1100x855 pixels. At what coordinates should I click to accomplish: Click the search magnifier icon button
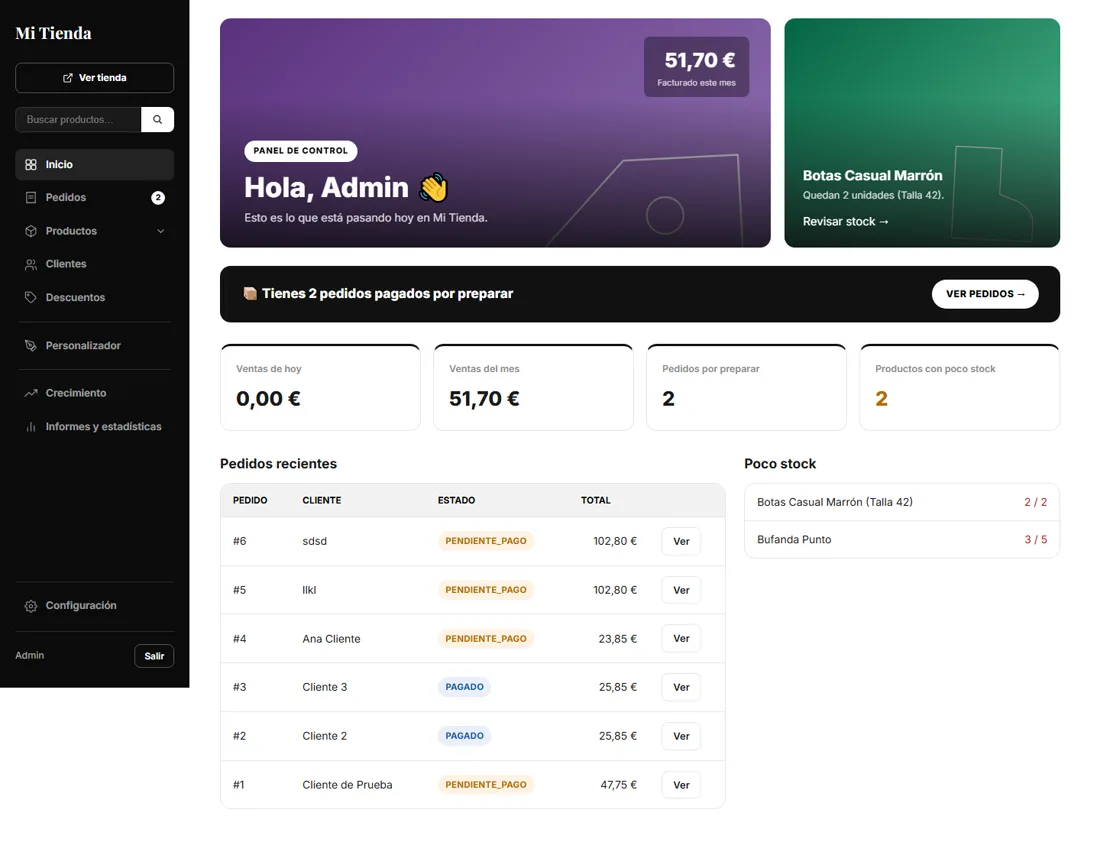pos(157,119)
